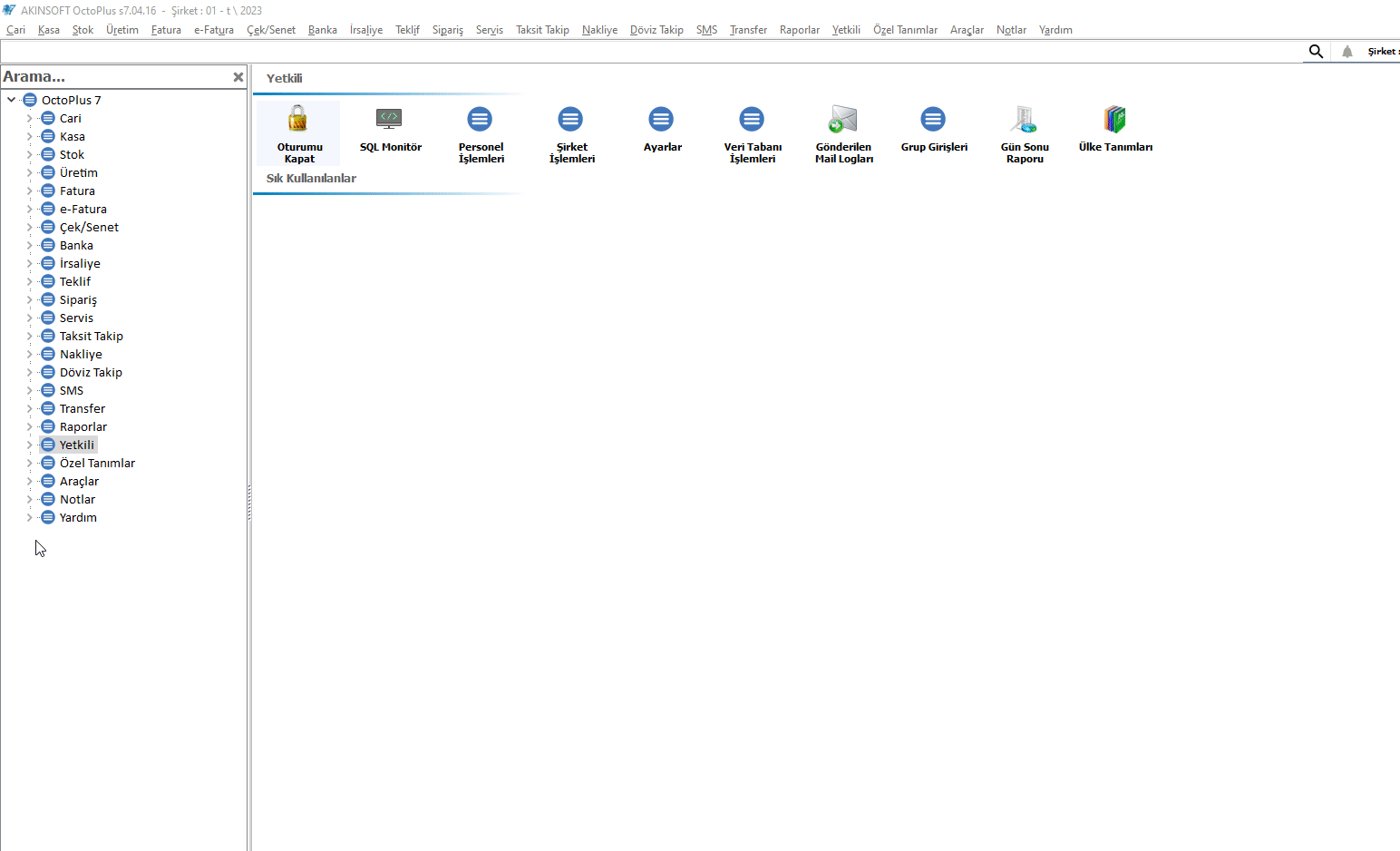Screen dimensions: 1400x851
Task: Click the magnifier search icon
Action: [x=1317, y=52]
